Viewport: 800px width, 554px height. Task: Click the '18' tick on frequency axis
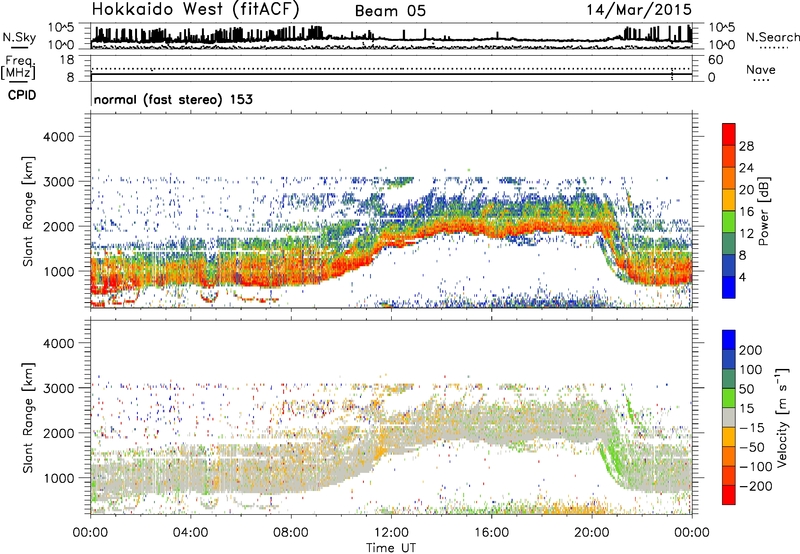[67, 60]
